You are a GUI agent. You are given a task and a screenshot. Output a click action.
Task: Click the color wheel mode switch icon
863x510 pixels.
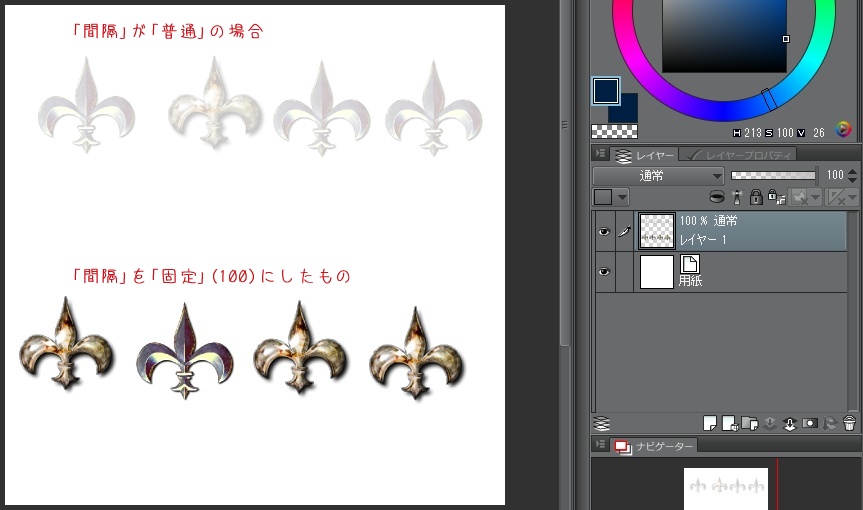pyautogui.click(x=843, y=130)
